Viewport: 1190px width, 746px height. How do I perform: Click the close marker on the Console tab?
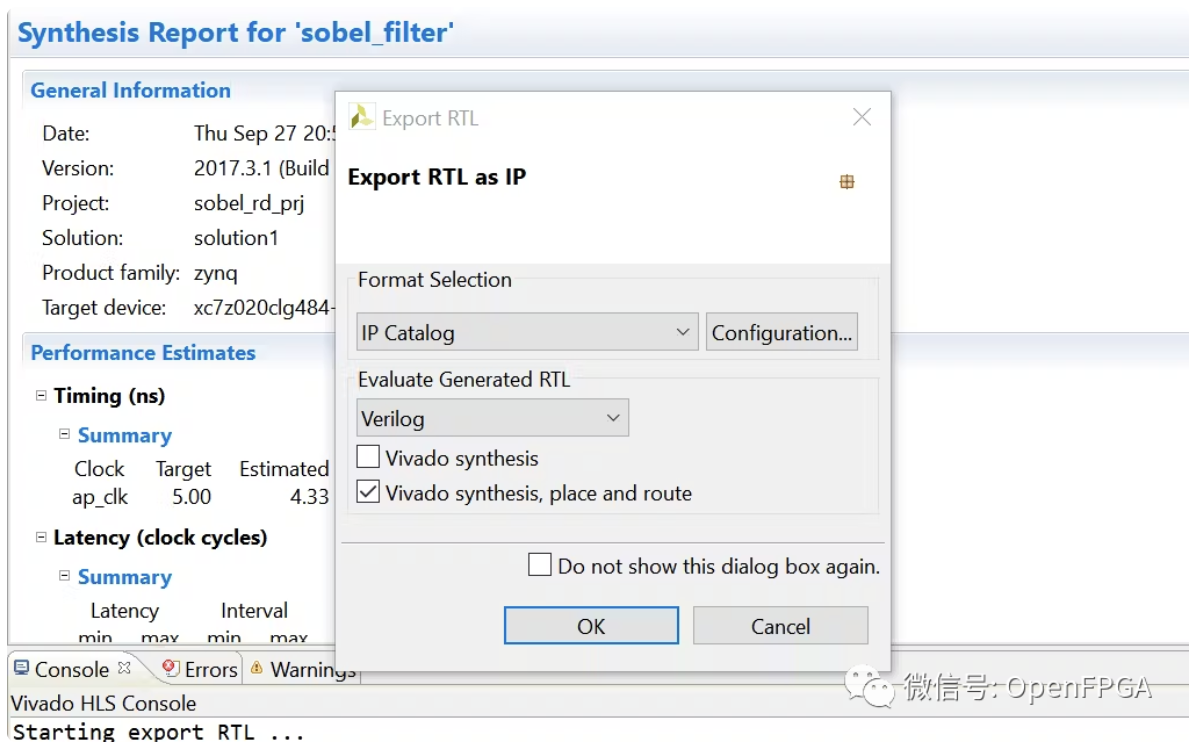pyautogui.click(x=124, y=667)
